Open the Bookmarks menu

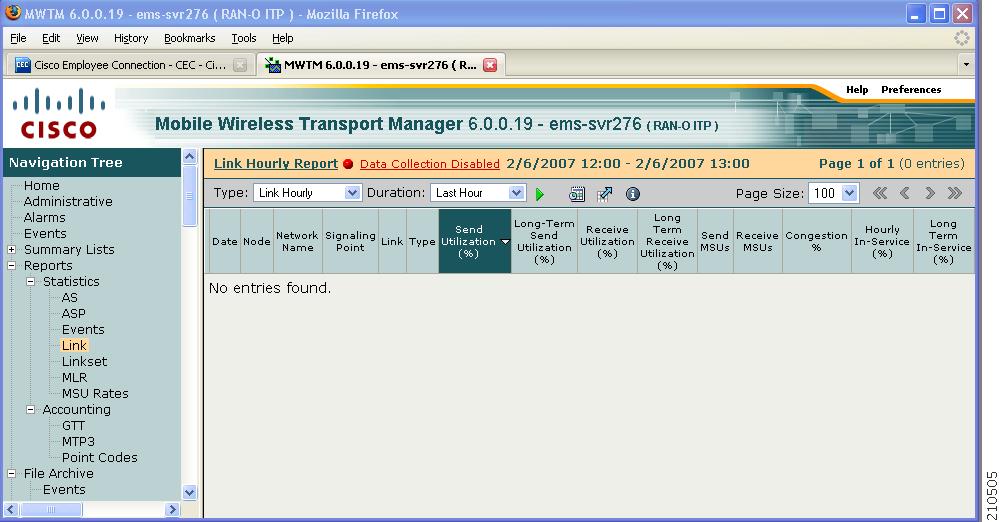(x=189, y=38)
